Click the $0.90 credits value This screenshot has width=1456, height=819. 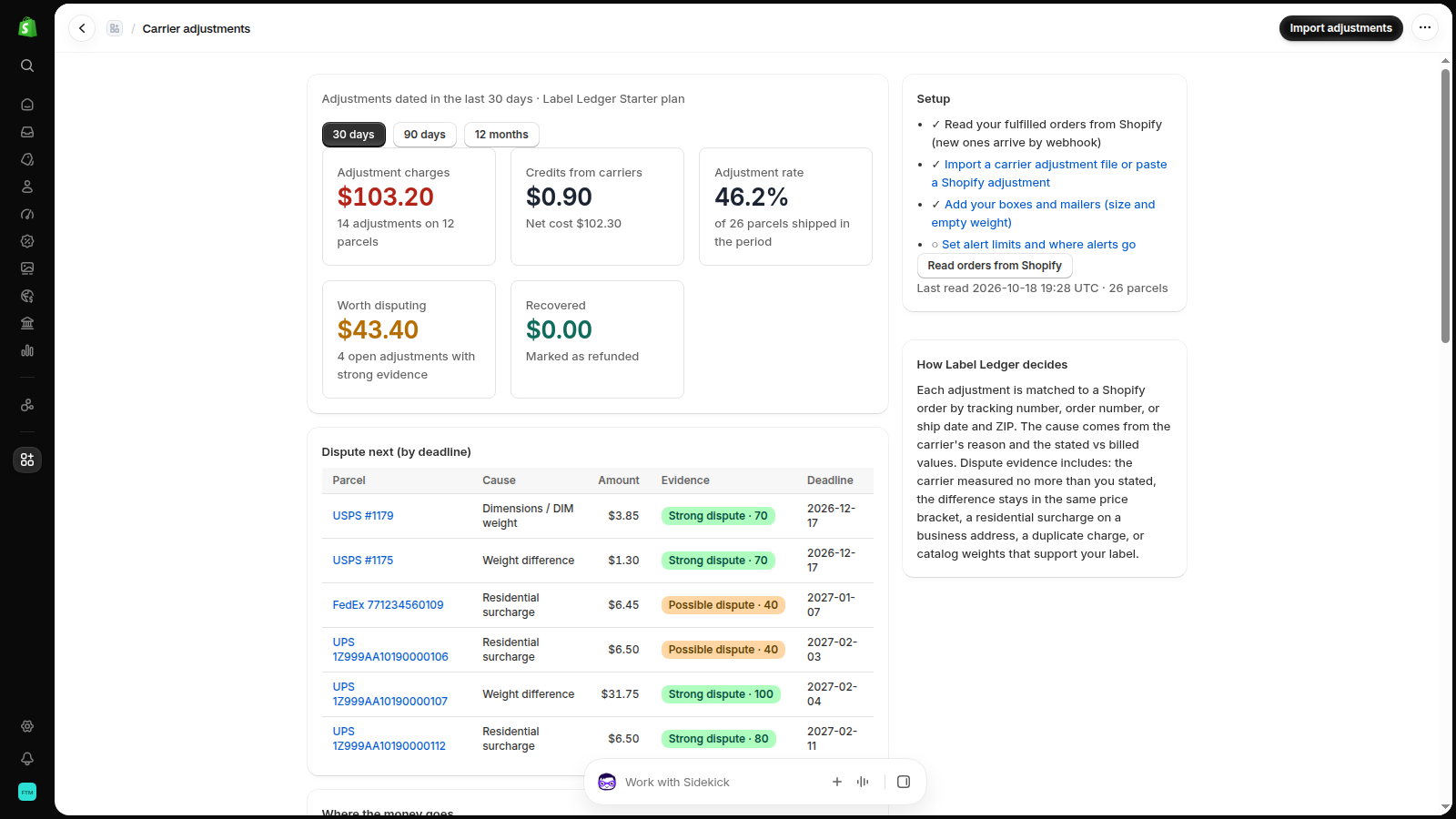(x=559, y=197)
